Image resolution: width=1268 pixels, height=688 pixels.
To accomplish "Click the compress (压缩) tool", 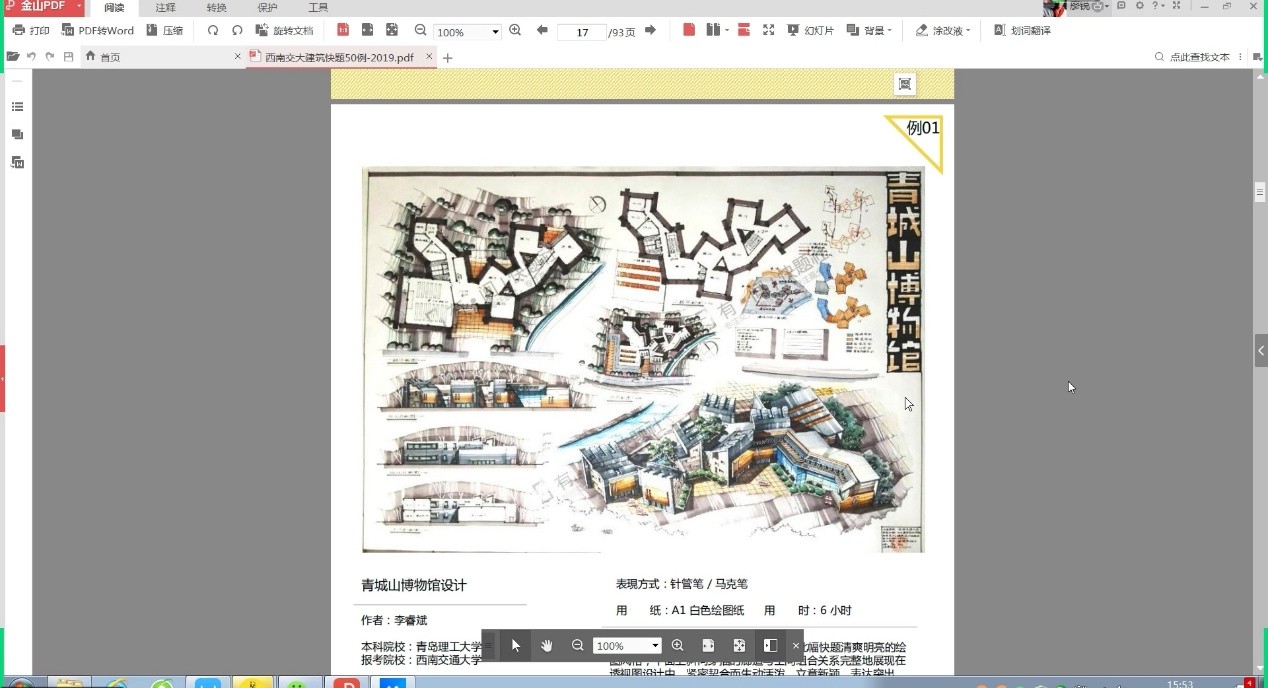I will tap(165, 31).
